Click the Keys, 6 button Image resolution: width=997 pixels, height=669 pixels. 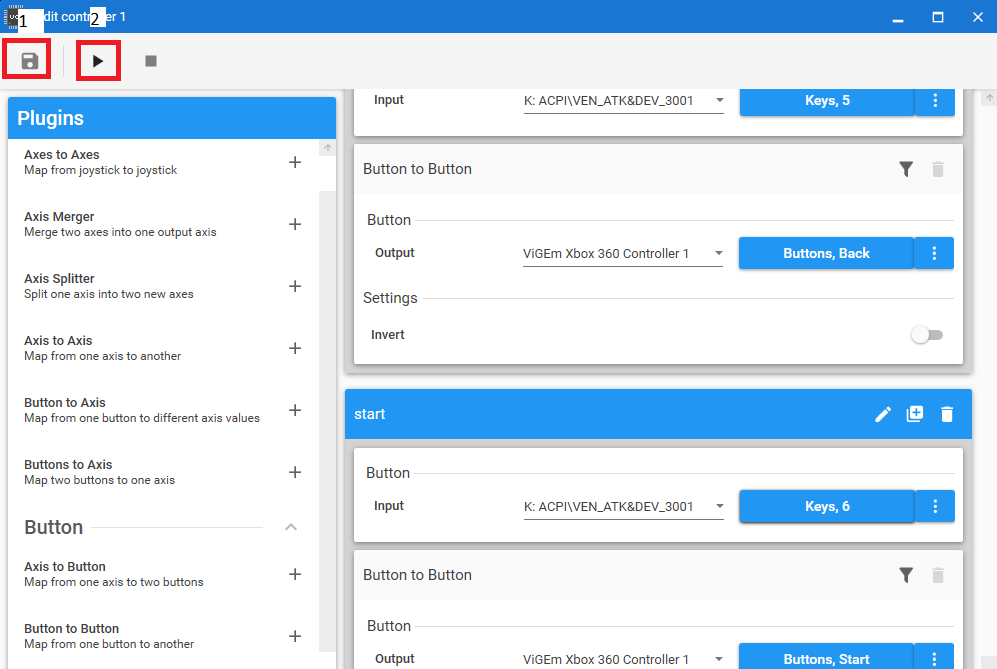point(827,506)
